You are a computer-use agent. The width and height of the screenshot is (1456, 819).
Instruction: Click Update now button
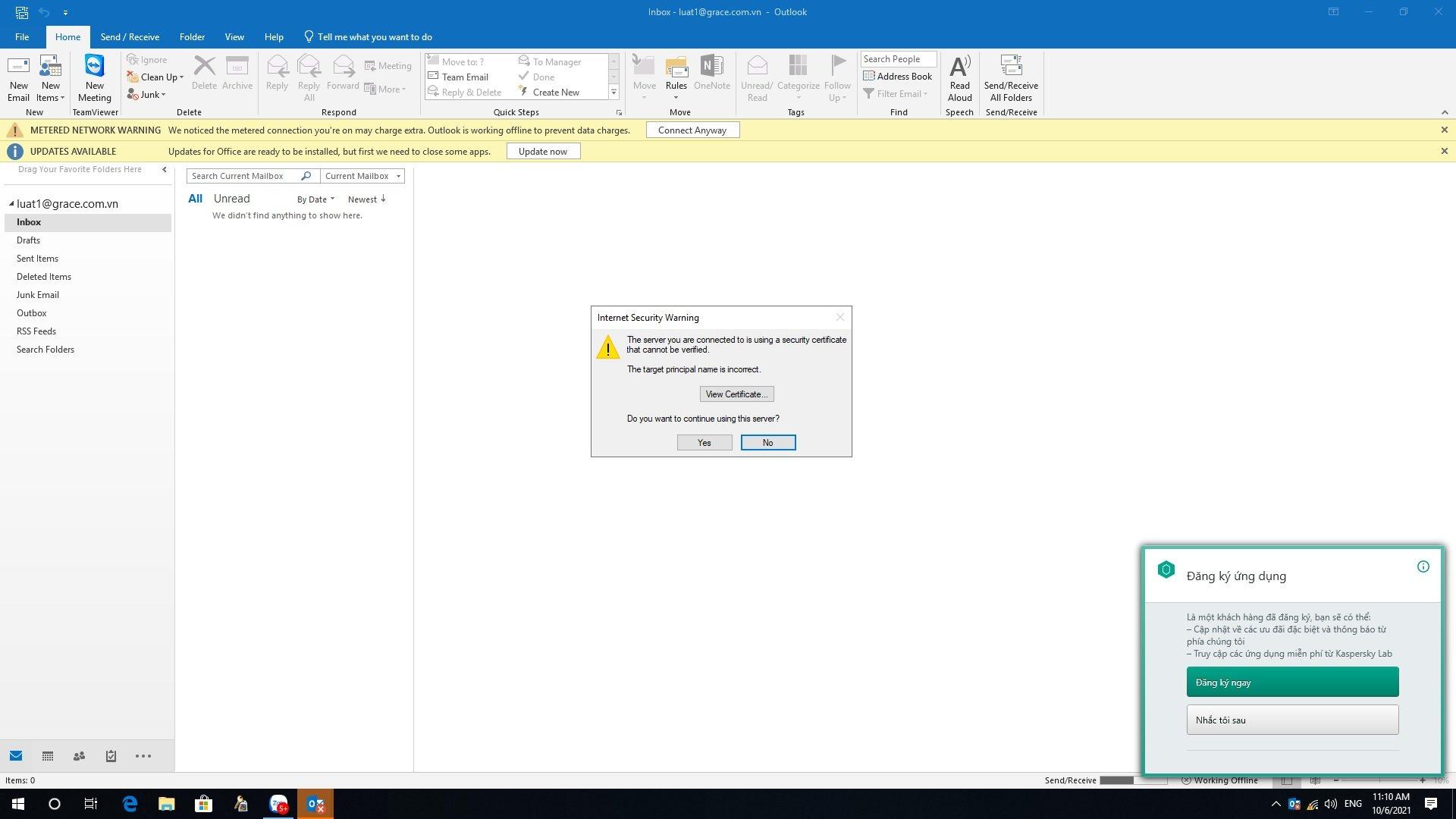(543, 151)
